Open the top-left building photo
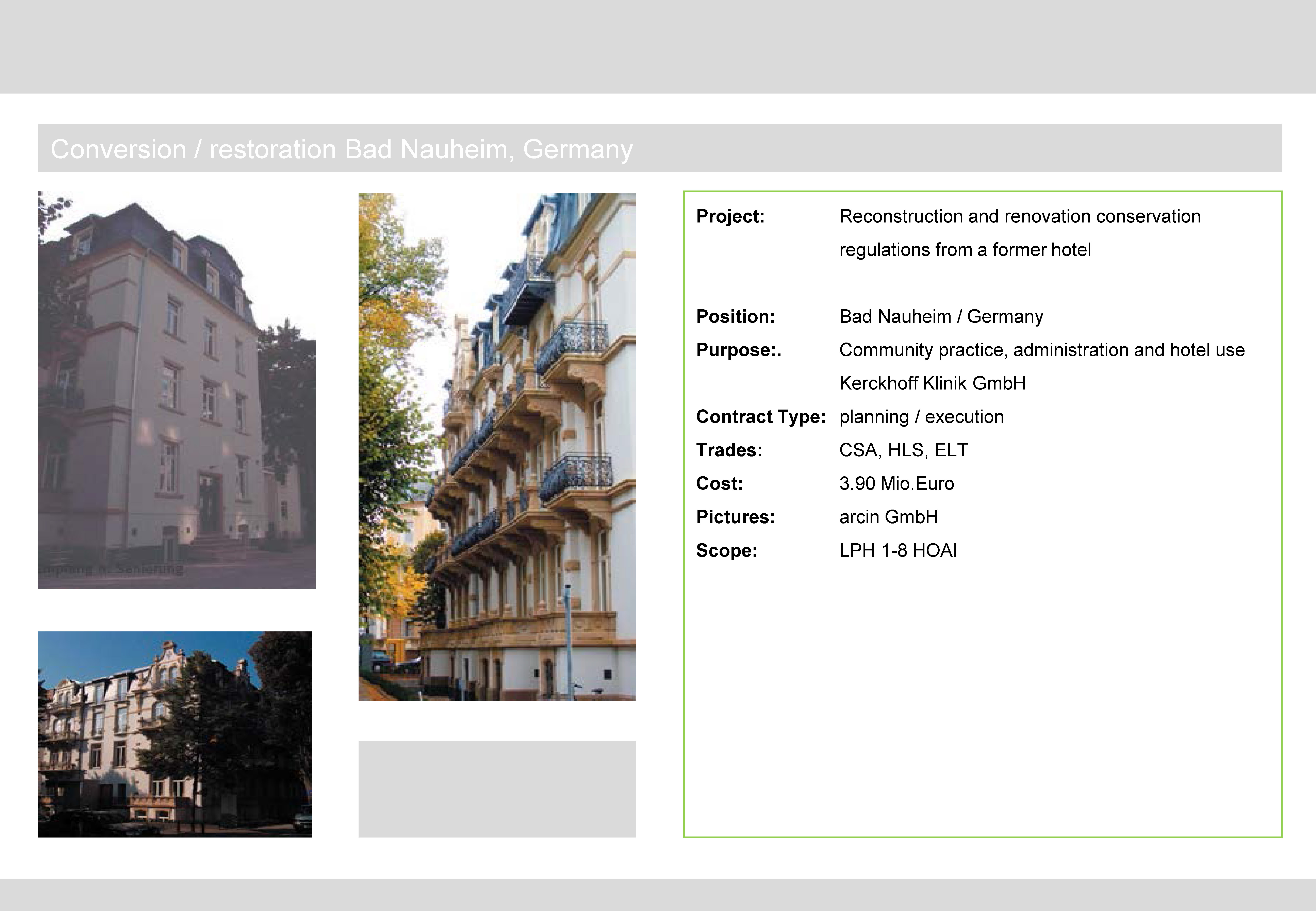 tap(177, 390)
